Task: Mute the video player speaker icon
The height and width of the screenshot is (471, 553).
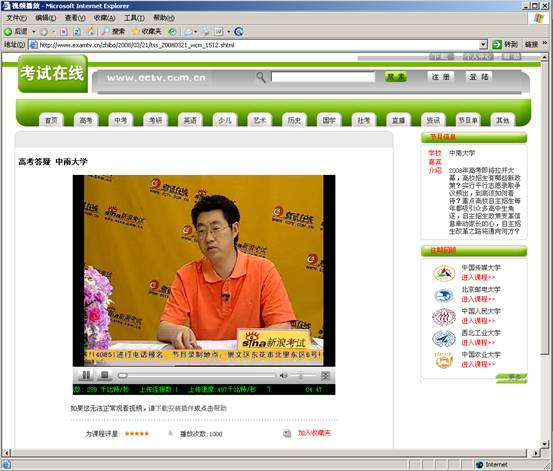Action: tap(283, 376)
